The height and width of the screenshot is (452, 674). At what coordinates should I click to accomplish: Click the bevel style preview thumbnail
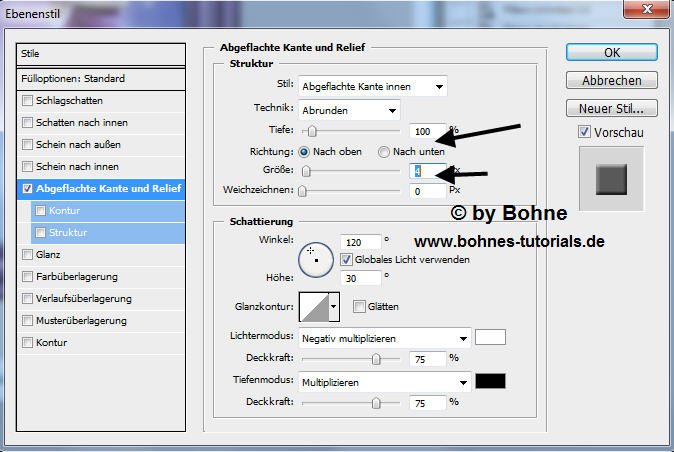tap(611, 179)
